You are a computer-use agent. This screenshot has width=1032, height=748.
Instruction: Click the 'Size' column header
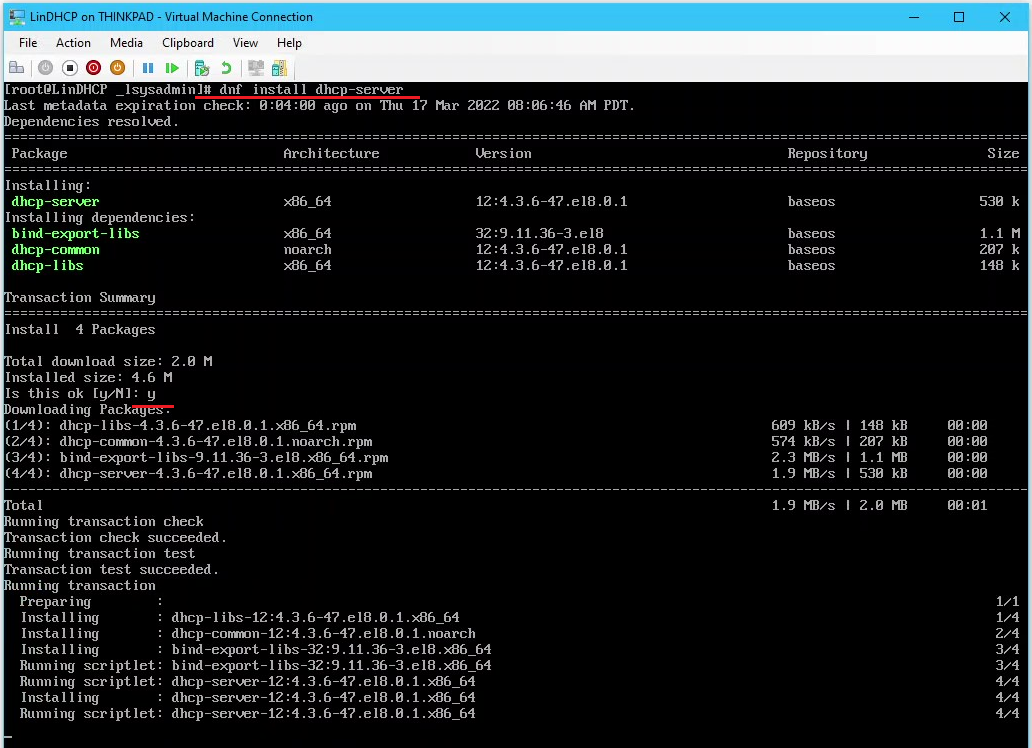click(x=1003, y=153)
